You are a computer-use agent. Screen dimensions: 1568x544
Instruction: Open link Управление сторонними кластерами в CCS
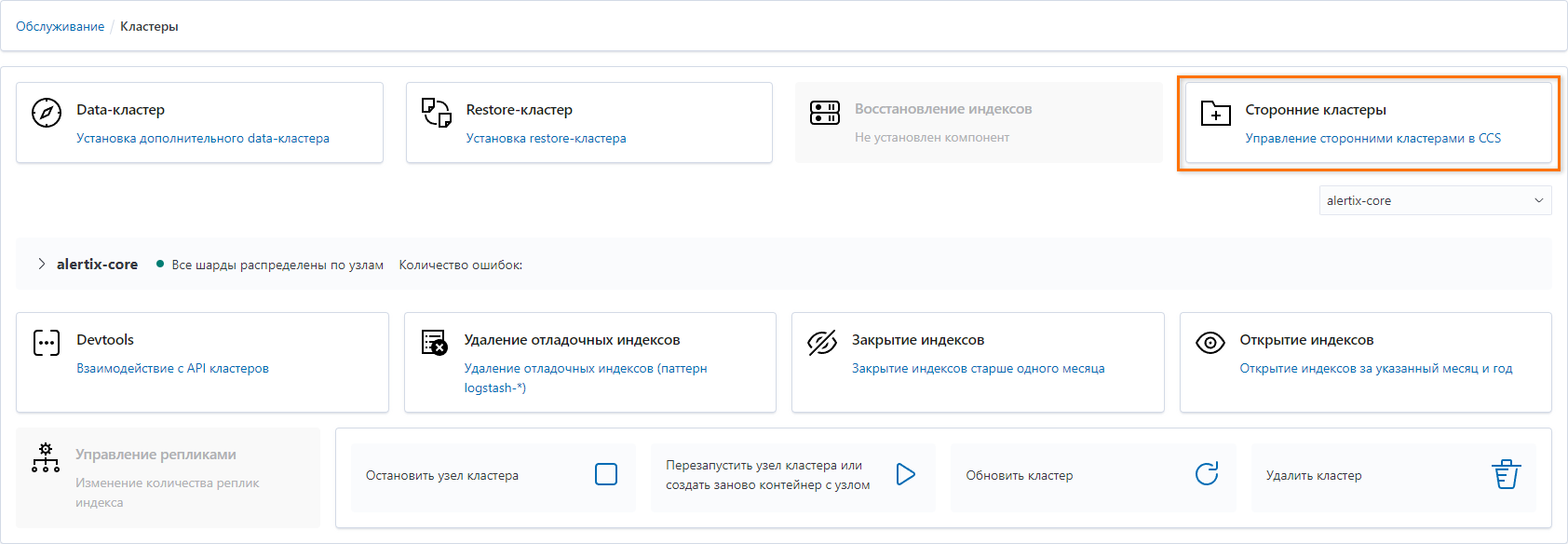tap(1373, 138)
